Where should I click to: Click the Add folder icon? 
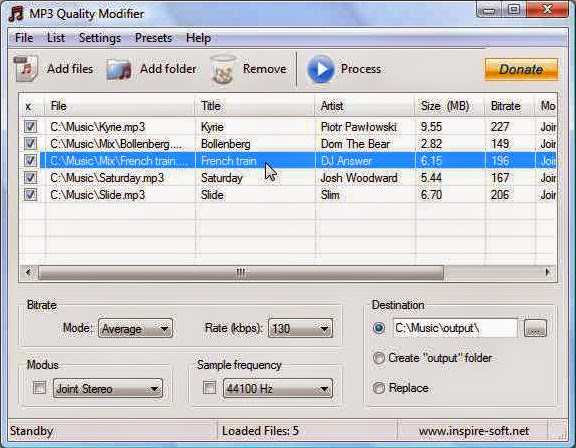(119, 69)
